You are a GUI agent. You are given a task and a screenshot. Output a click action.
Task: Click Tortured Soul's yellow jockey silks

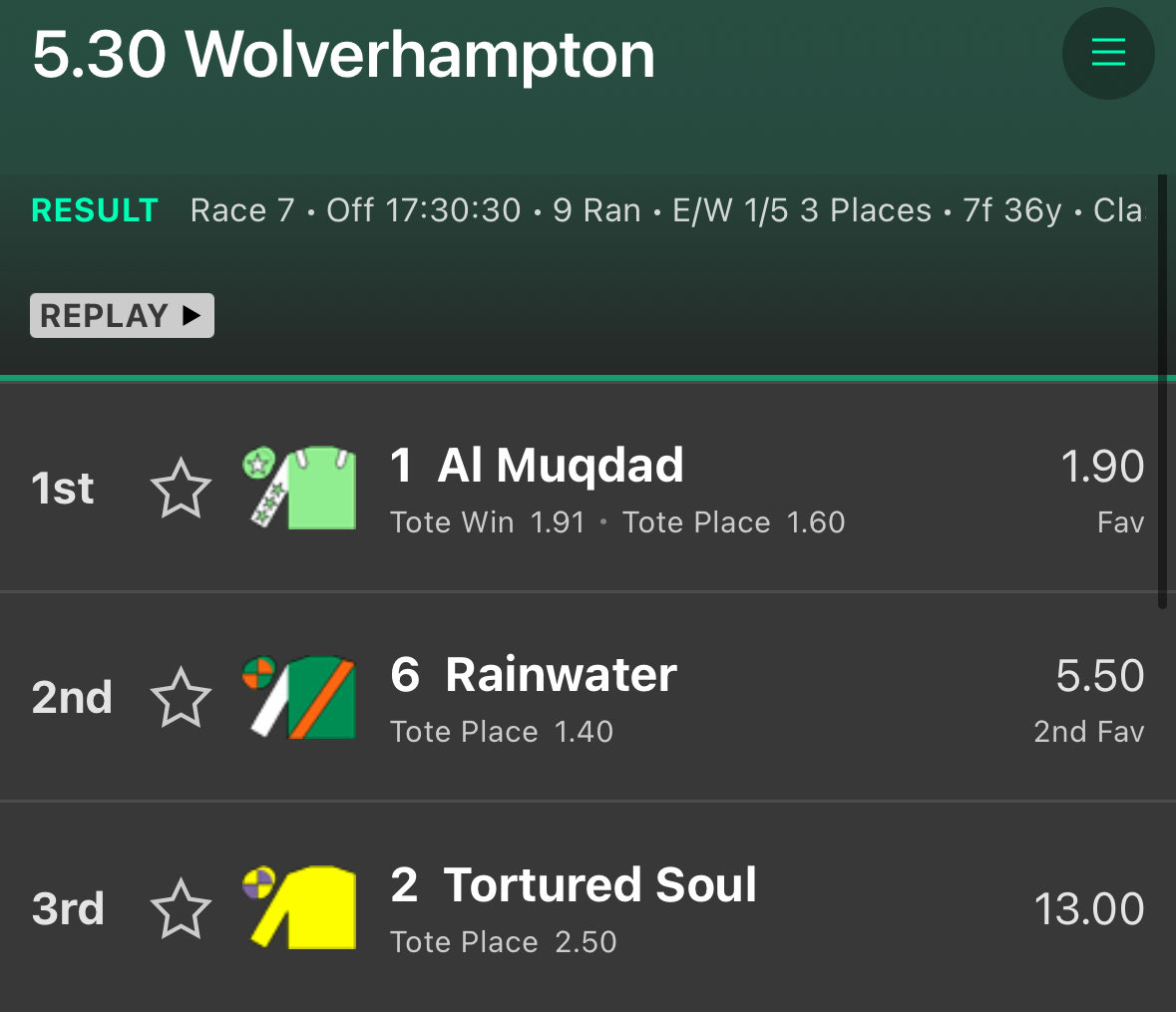tap(300, 907)
